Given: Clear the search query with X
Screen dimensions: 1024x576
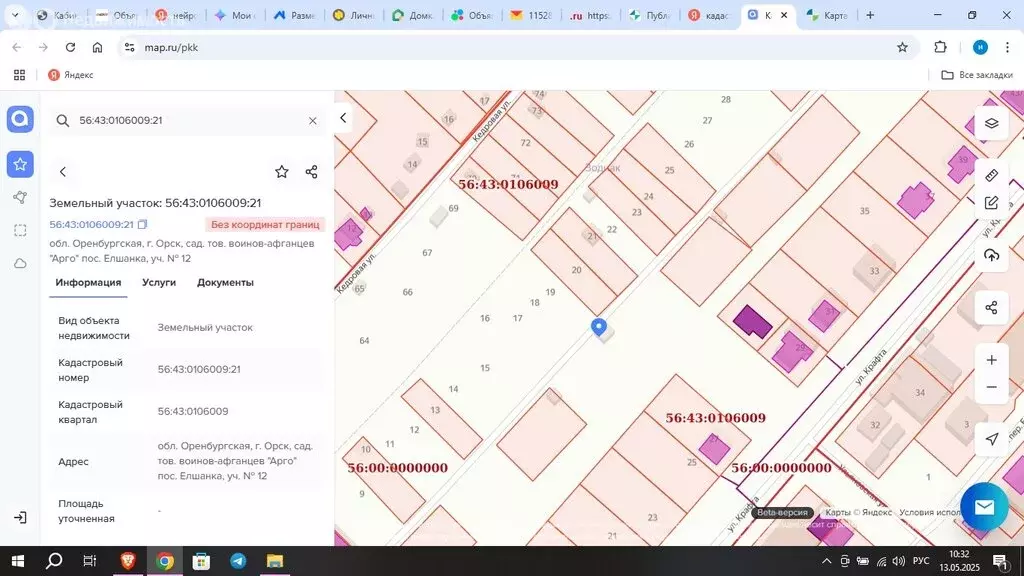Looking at the screenshot, I should pos(313,121).
